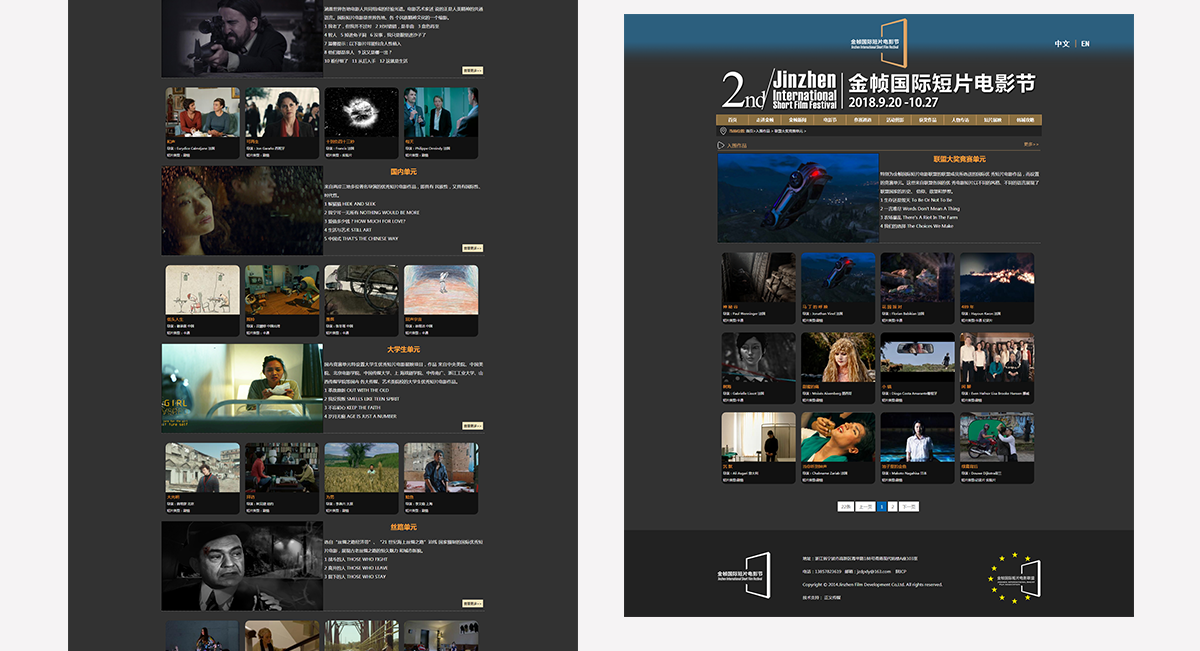Select page 1 in pagination
The width and height of the screenshot is (1200, 651).
point(882,507)
